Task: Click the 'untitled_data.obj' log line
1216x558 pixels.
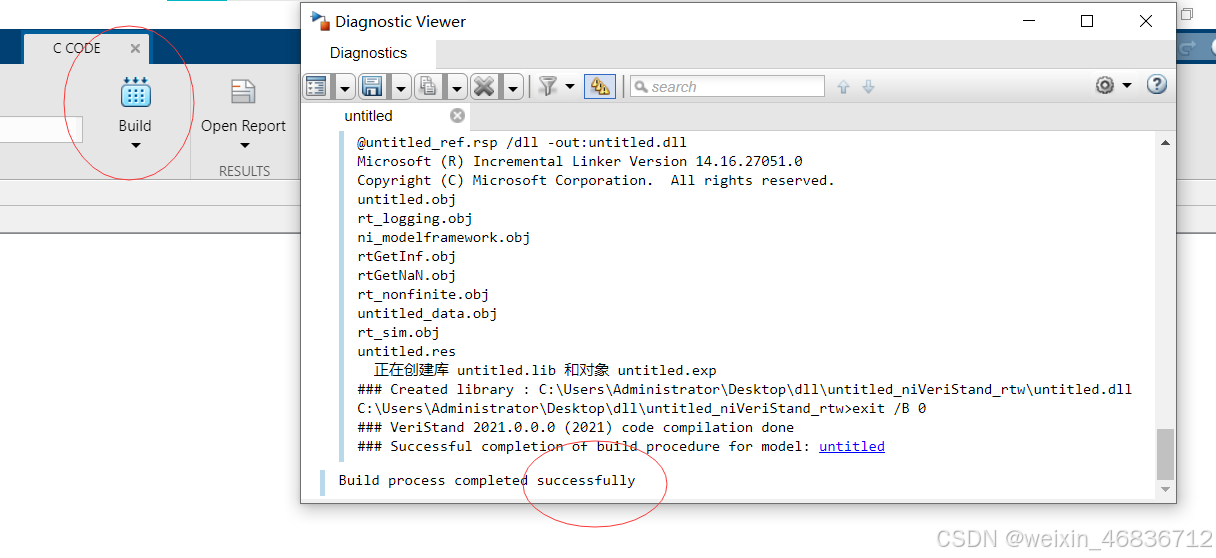Action: [427, 313]
